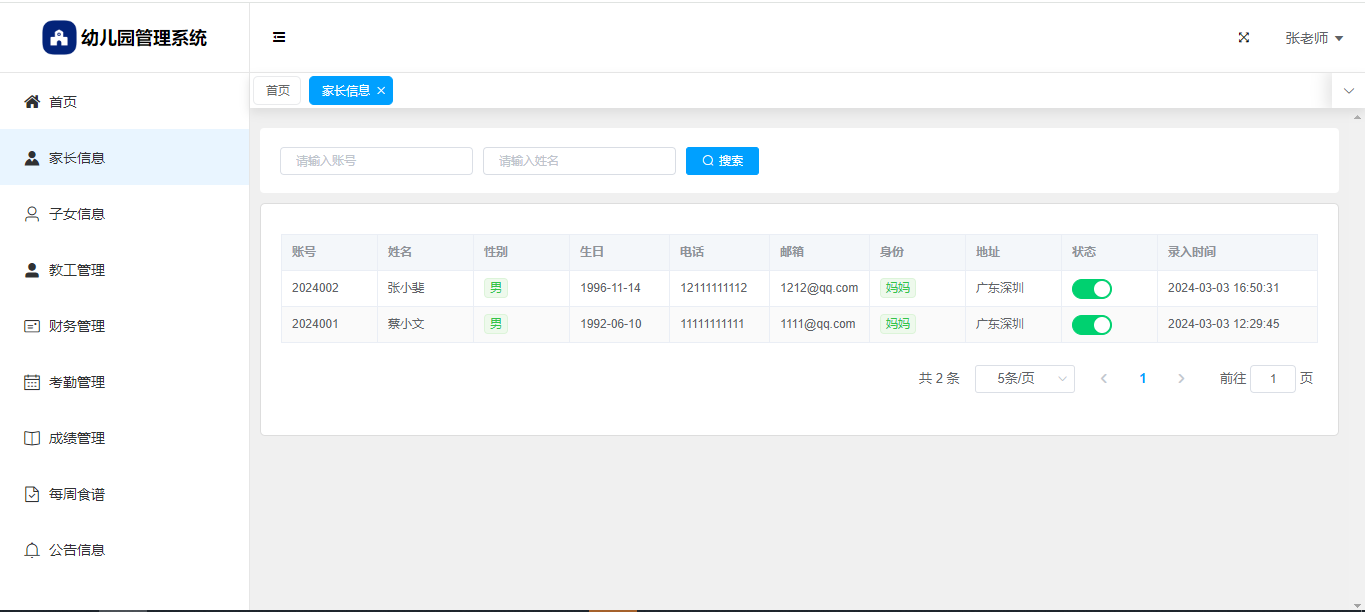1365x612 pixels.
Task: Click the wallet icon for 财务管理
Action: click(32, 326)
